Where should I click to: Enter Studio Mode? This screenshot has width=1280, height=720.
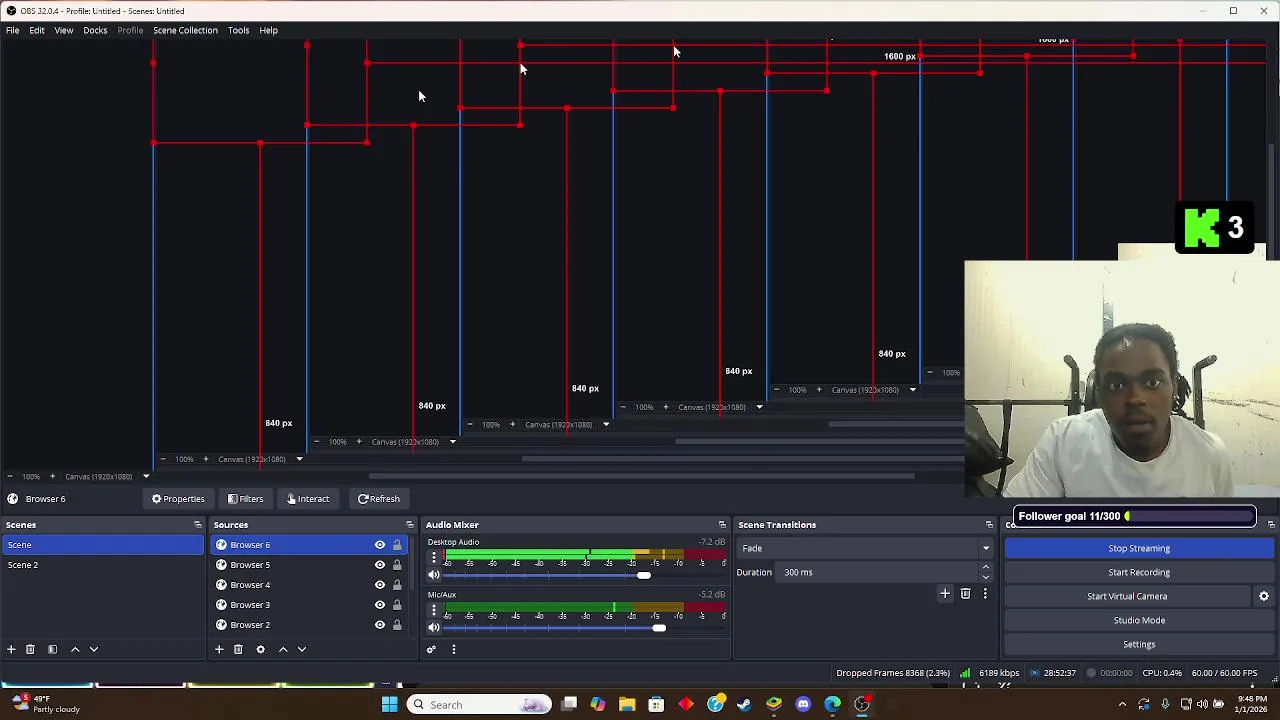click(1139, 620)
